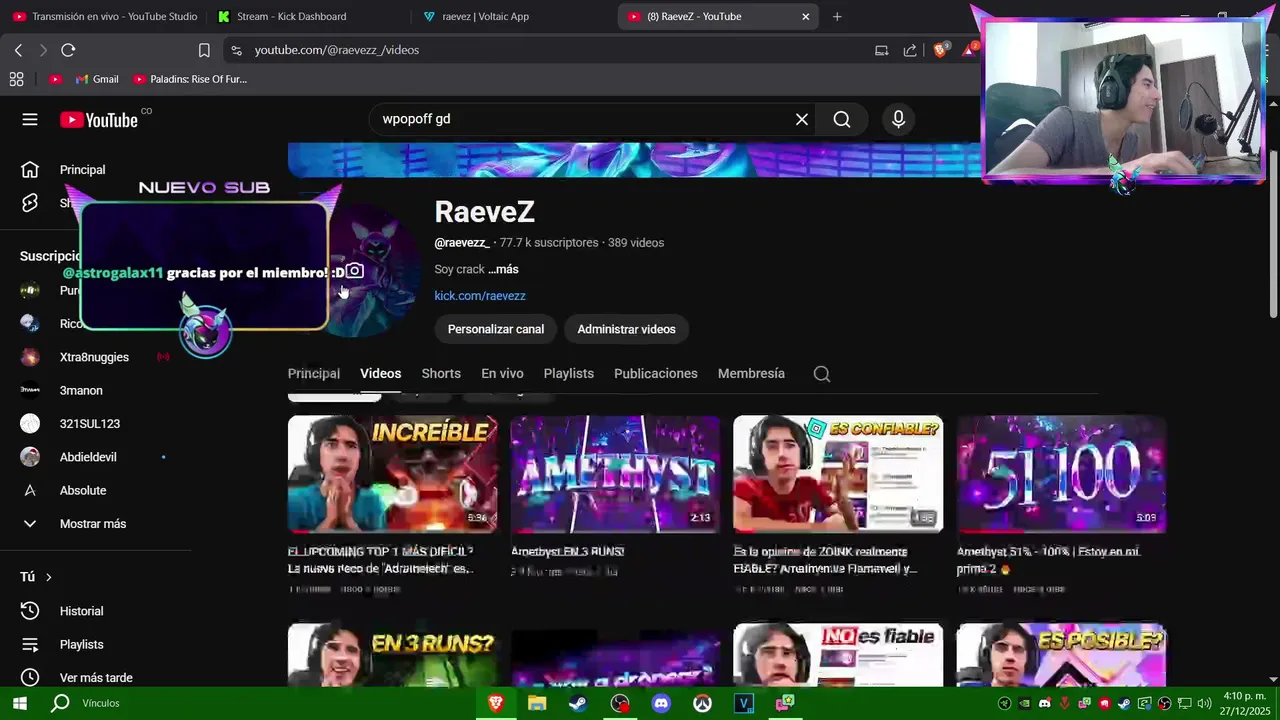
Task: Open the YouTube bookmark icon
Action: [55, 79]
